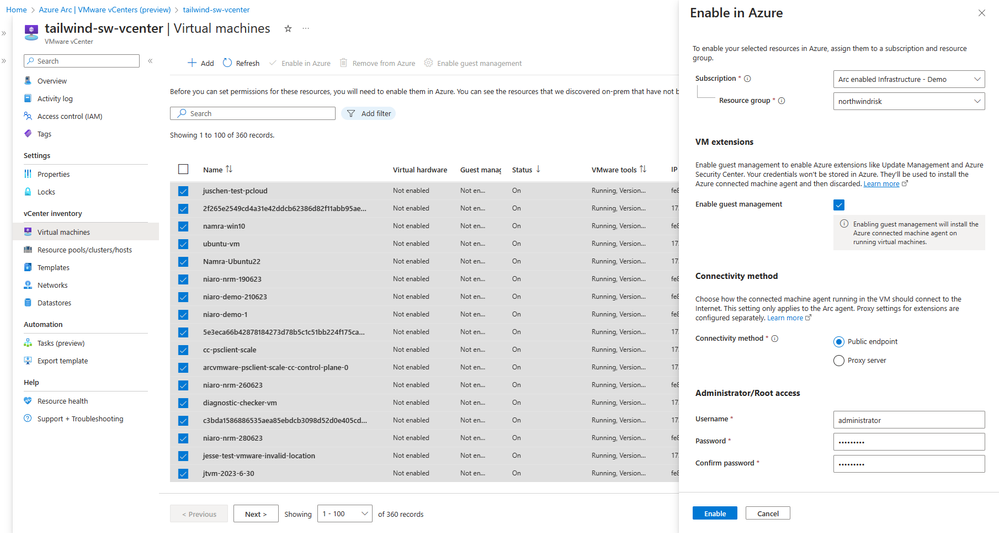Uncheck the Enable guest management checkbox
This screenshot has width=999, height=533.
[x=839, y=205]
